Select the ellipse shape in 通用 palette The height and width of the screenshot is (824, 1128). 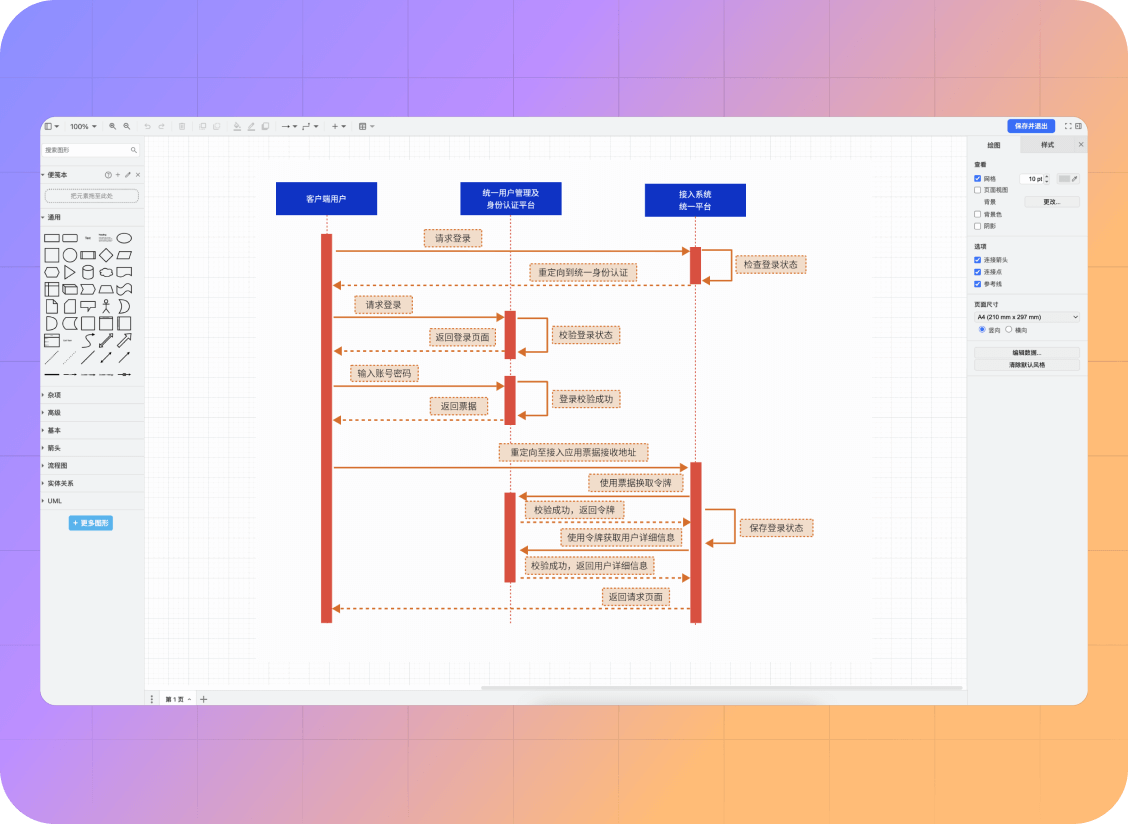click(x=124, y=238)
